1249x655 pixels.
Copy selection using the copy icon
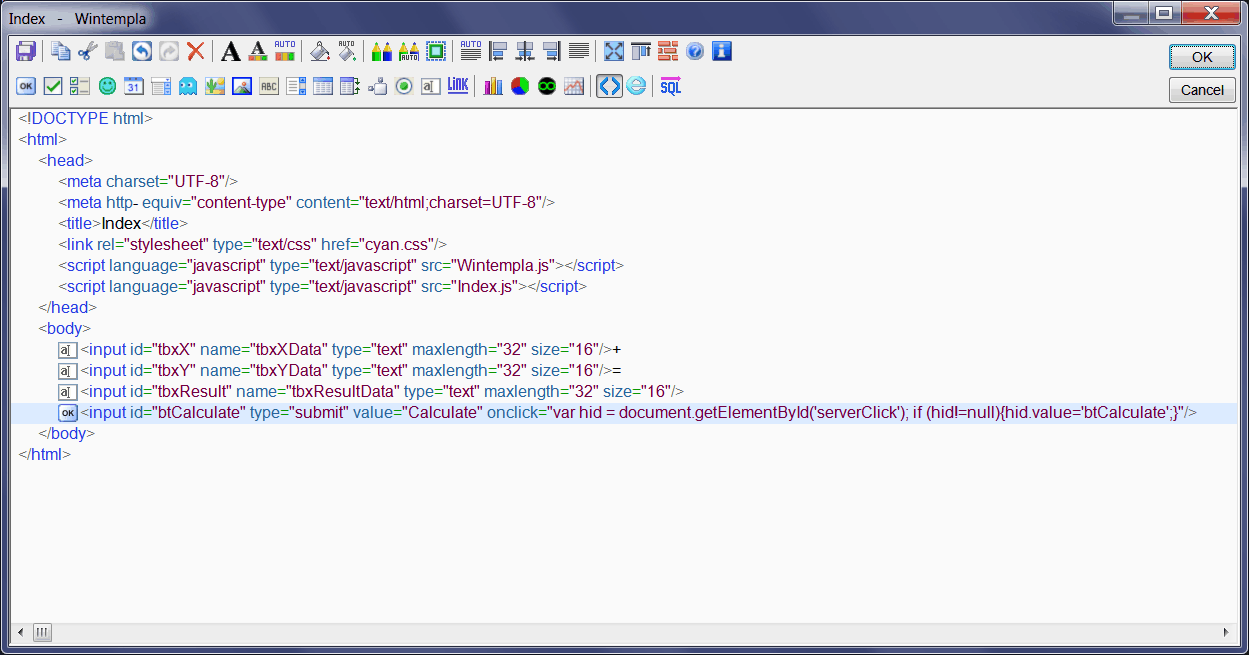62,51
